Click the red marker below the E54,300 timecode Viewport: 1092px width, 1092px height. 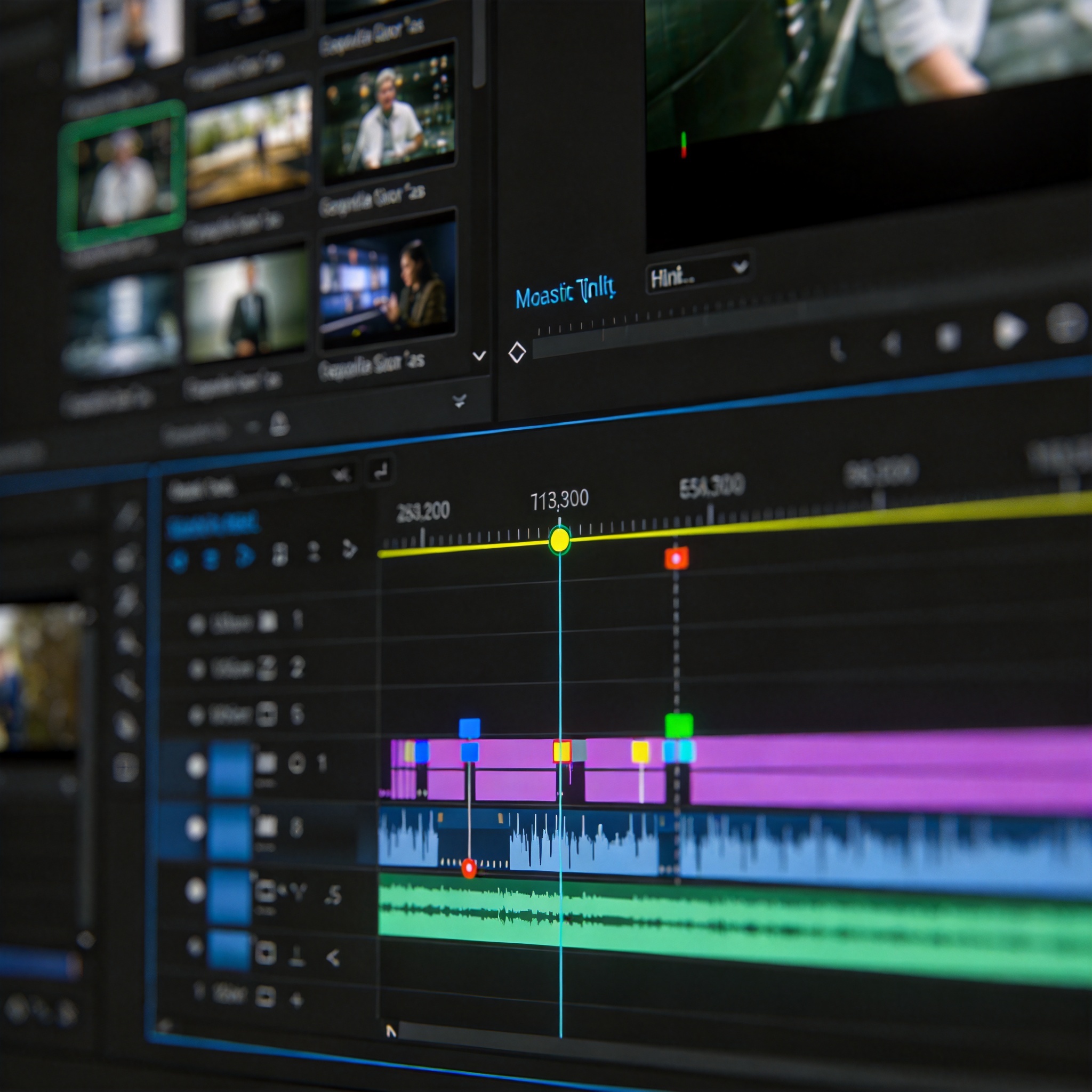coord(677,558)
